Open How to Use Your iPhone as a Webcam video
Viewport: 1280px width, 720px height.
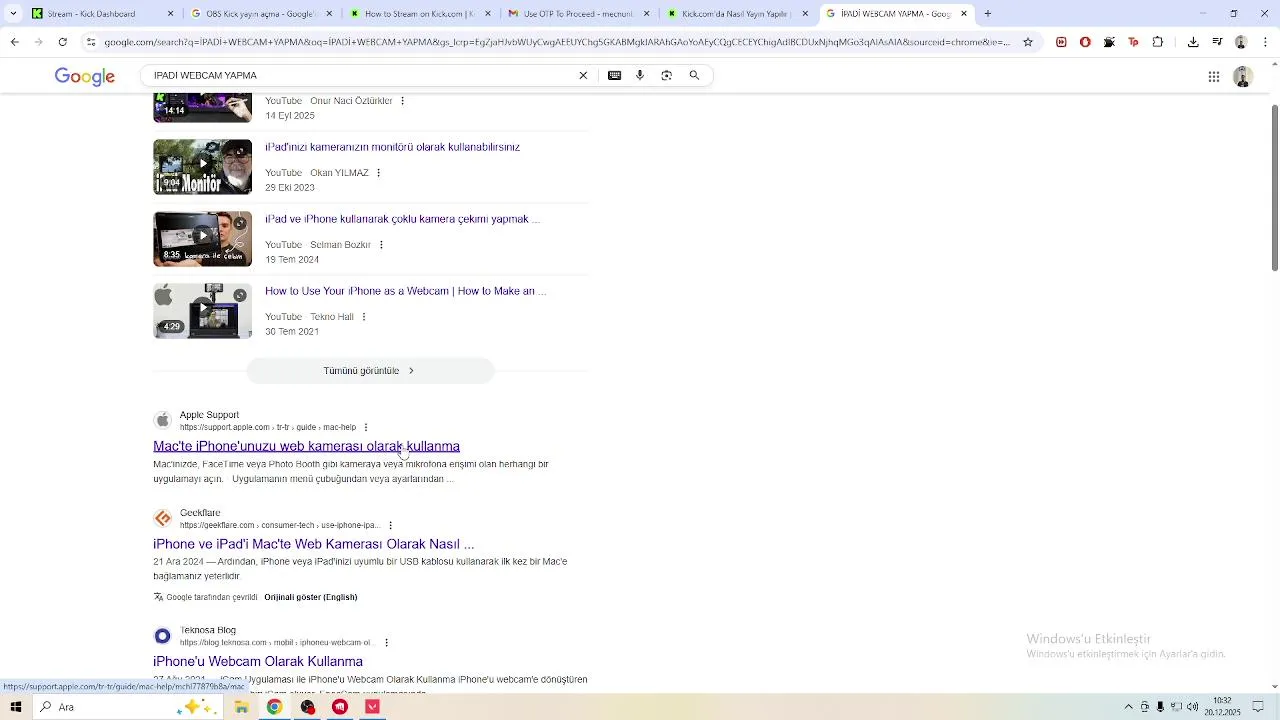(x=405, y=291)
